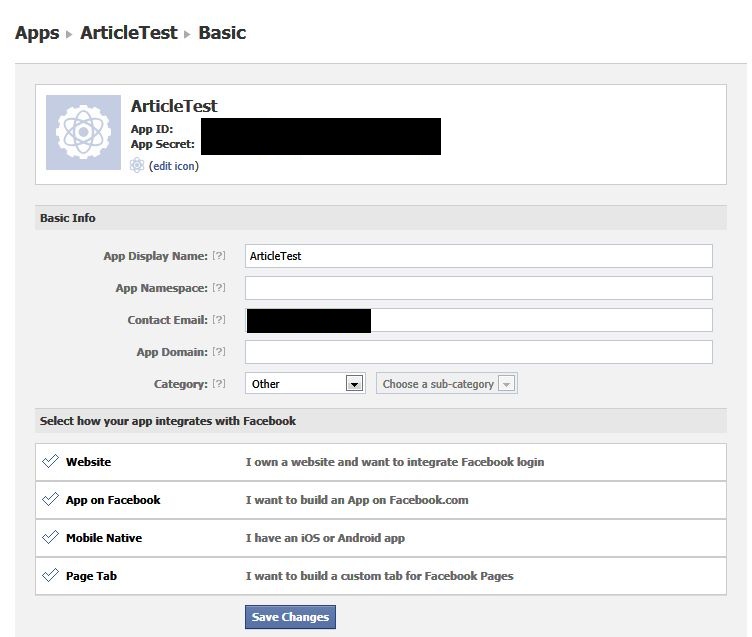Click the Page Tab checkmark icon

point(50,575)
